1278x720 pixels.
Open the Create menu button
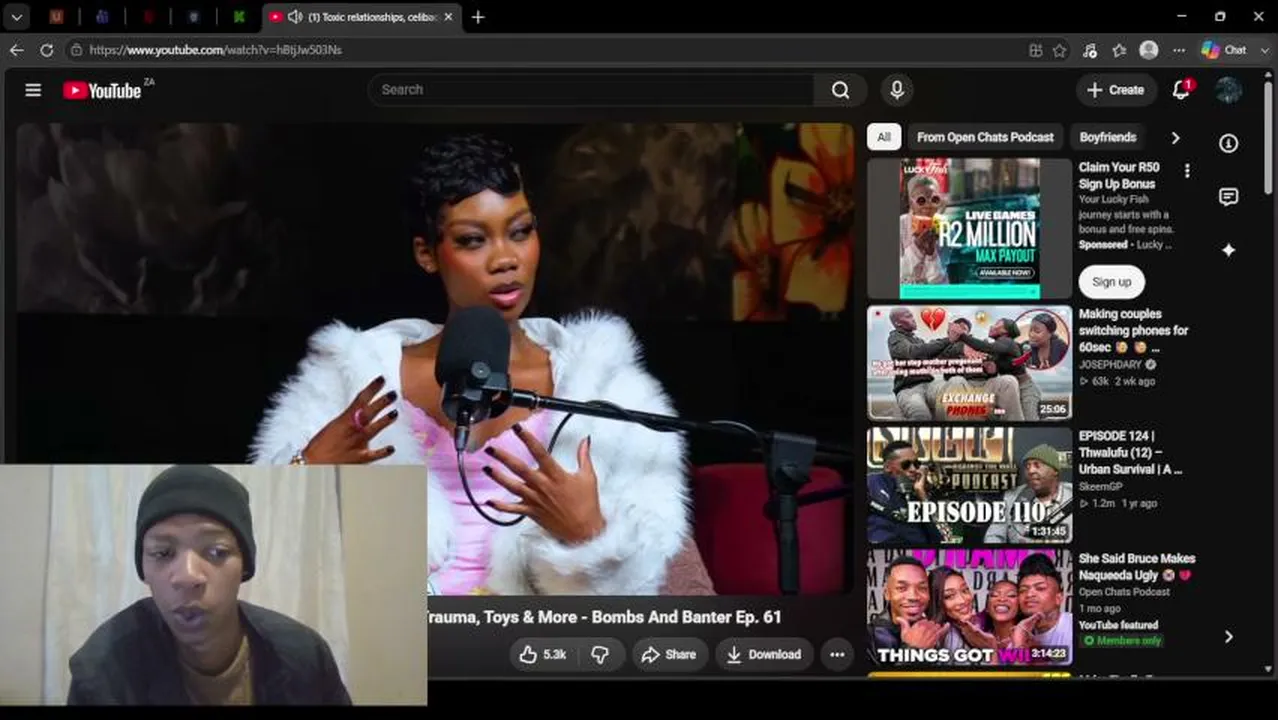coord(1116,90)
